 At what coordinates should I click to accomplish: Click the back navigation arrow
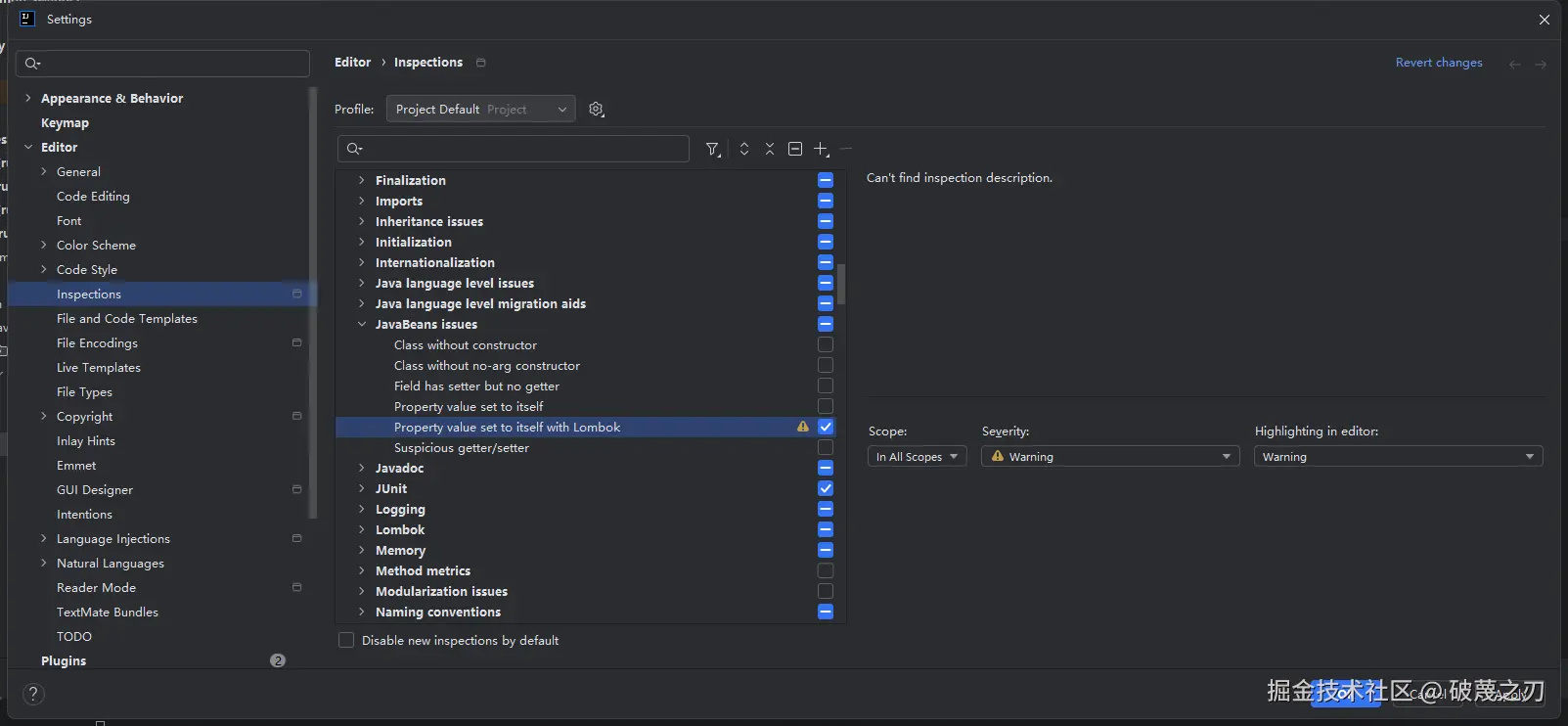click(x=1514, y=64)
